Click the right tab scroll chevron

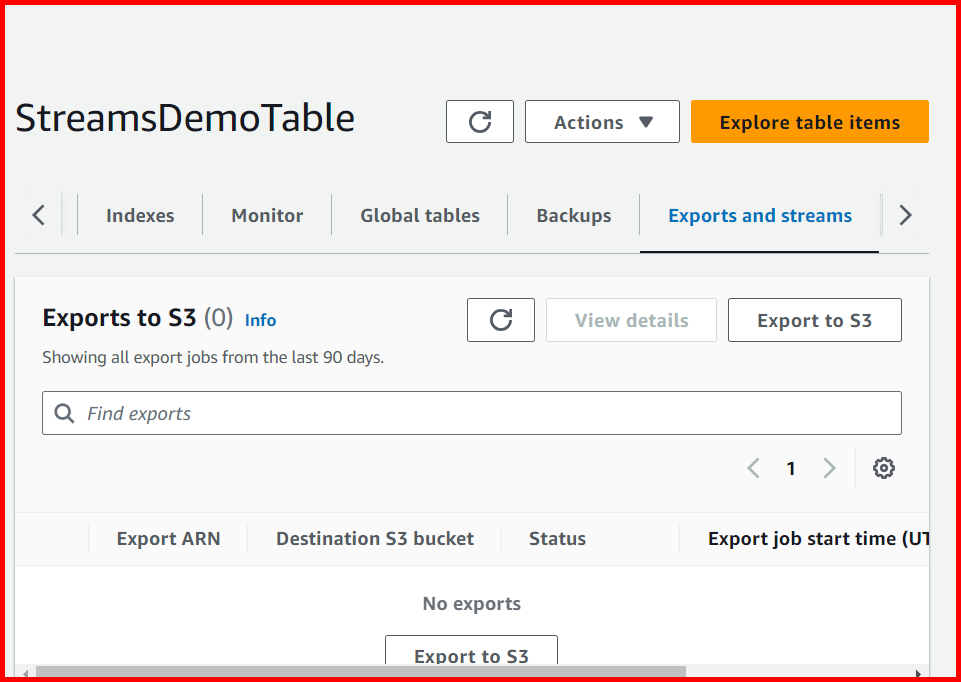coord(904,214)
